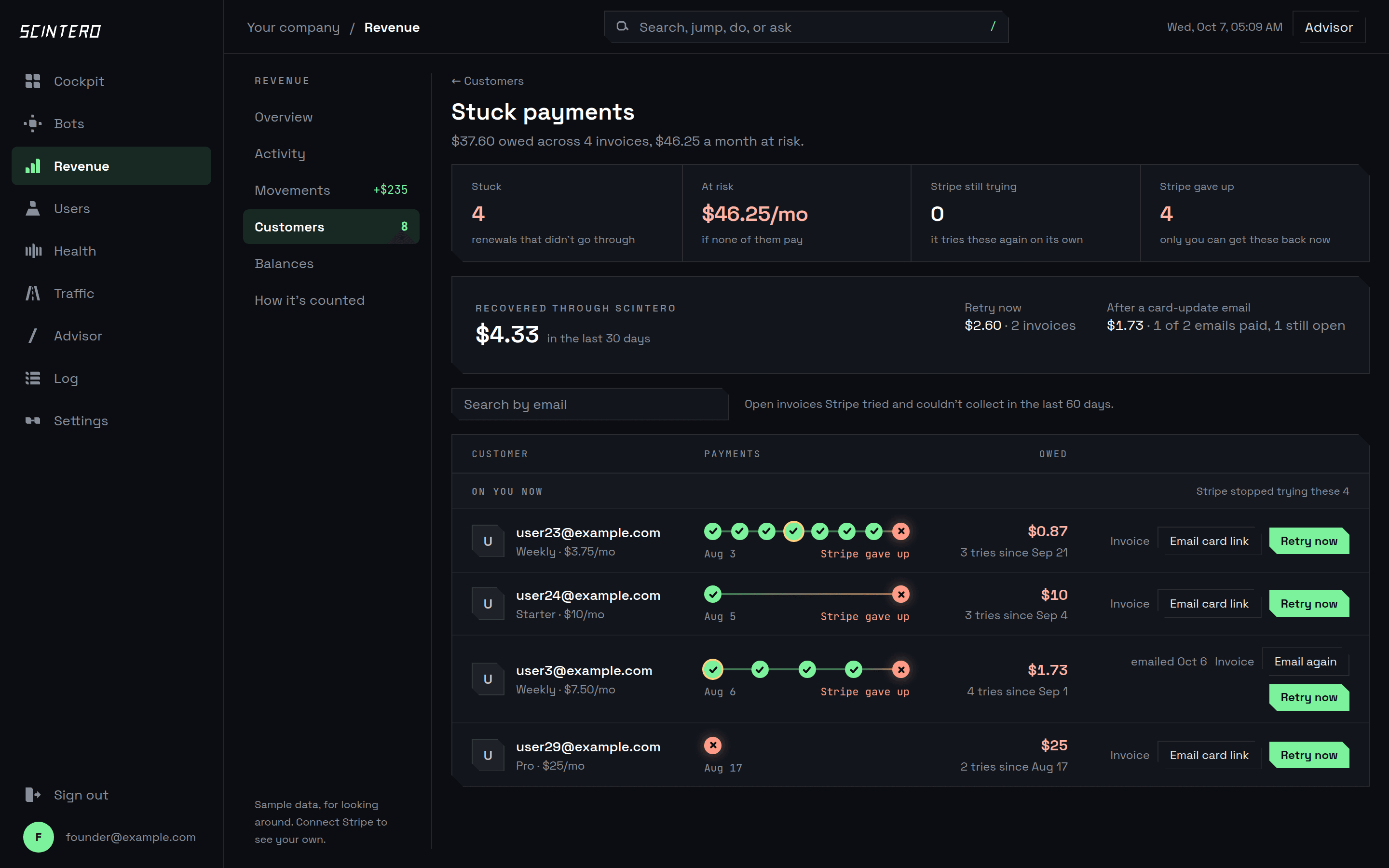Viewport: 1389px width, 868px height.
Task: Click the Advisor slash icon in sidebar
Action: (33, 336)
